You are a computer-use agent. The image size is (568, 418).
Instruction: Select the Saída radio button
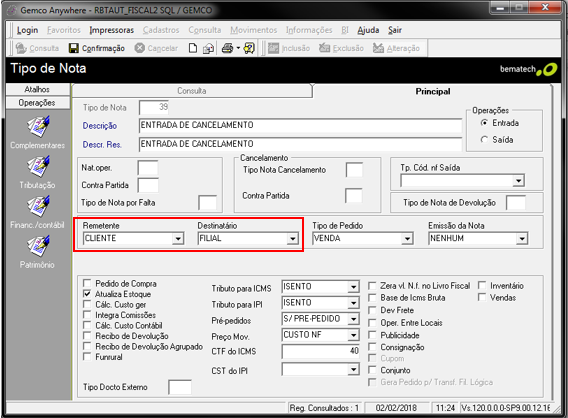pyautogui.click(x=484, y=139)
